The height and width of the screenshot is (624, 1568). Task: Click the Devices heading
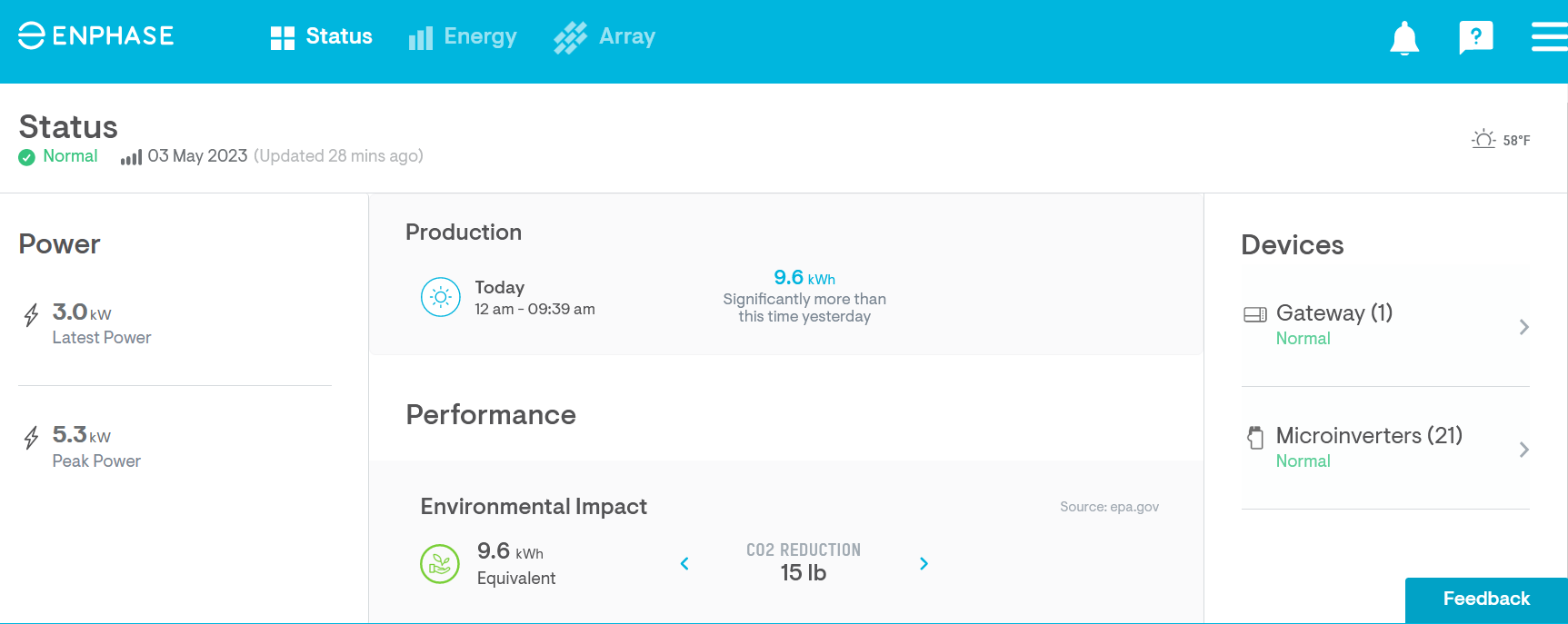tap(1292, 245)
